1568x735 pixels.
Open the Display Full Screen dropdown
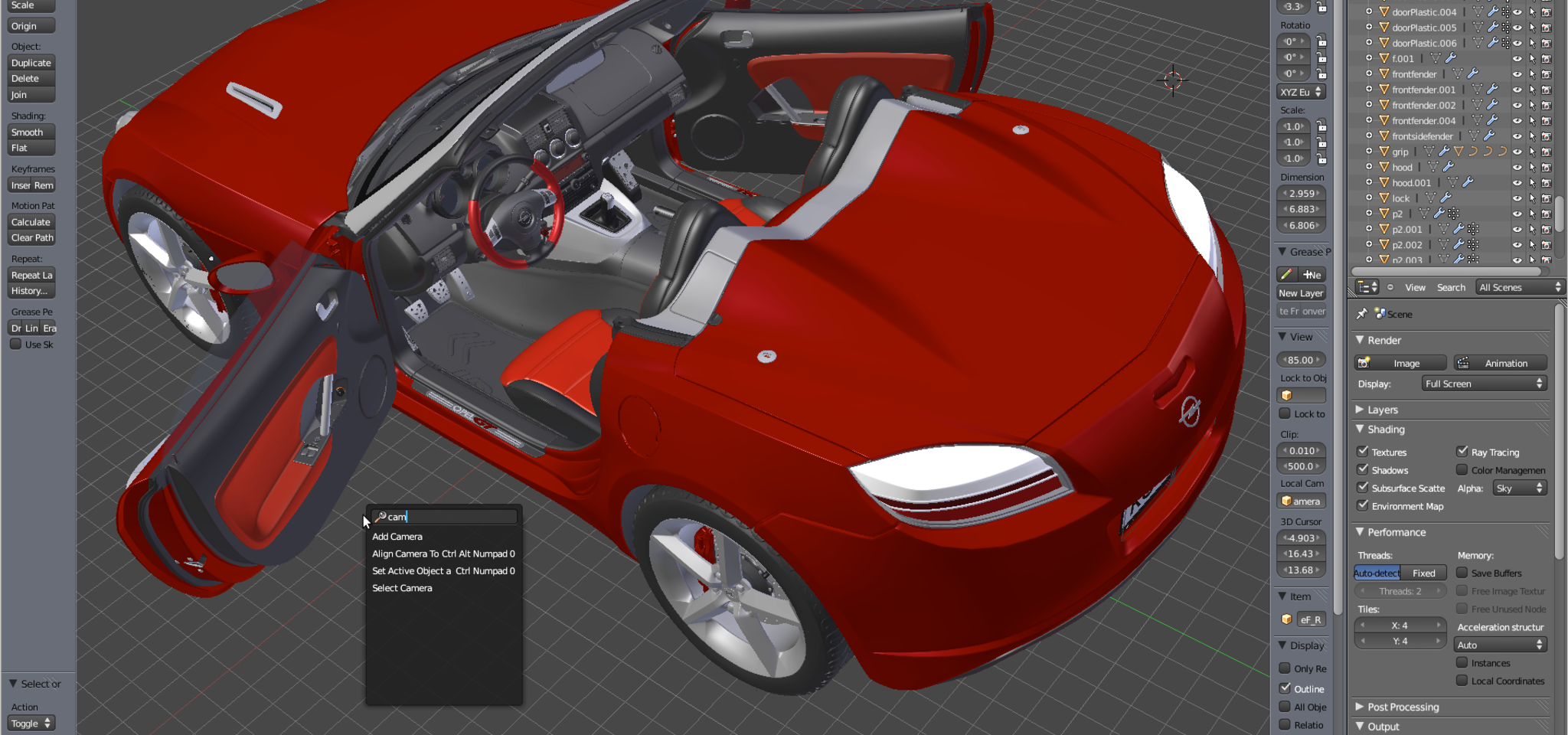click(1485, 384)
